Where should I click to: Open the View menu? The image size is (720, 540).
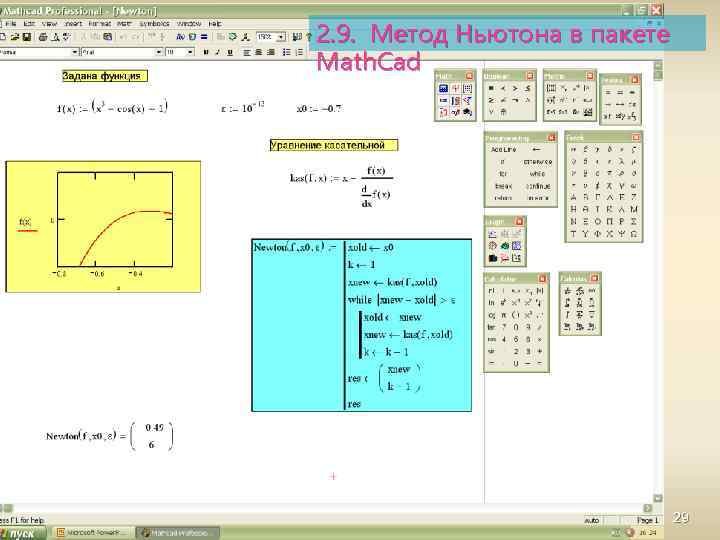(49, 23)
